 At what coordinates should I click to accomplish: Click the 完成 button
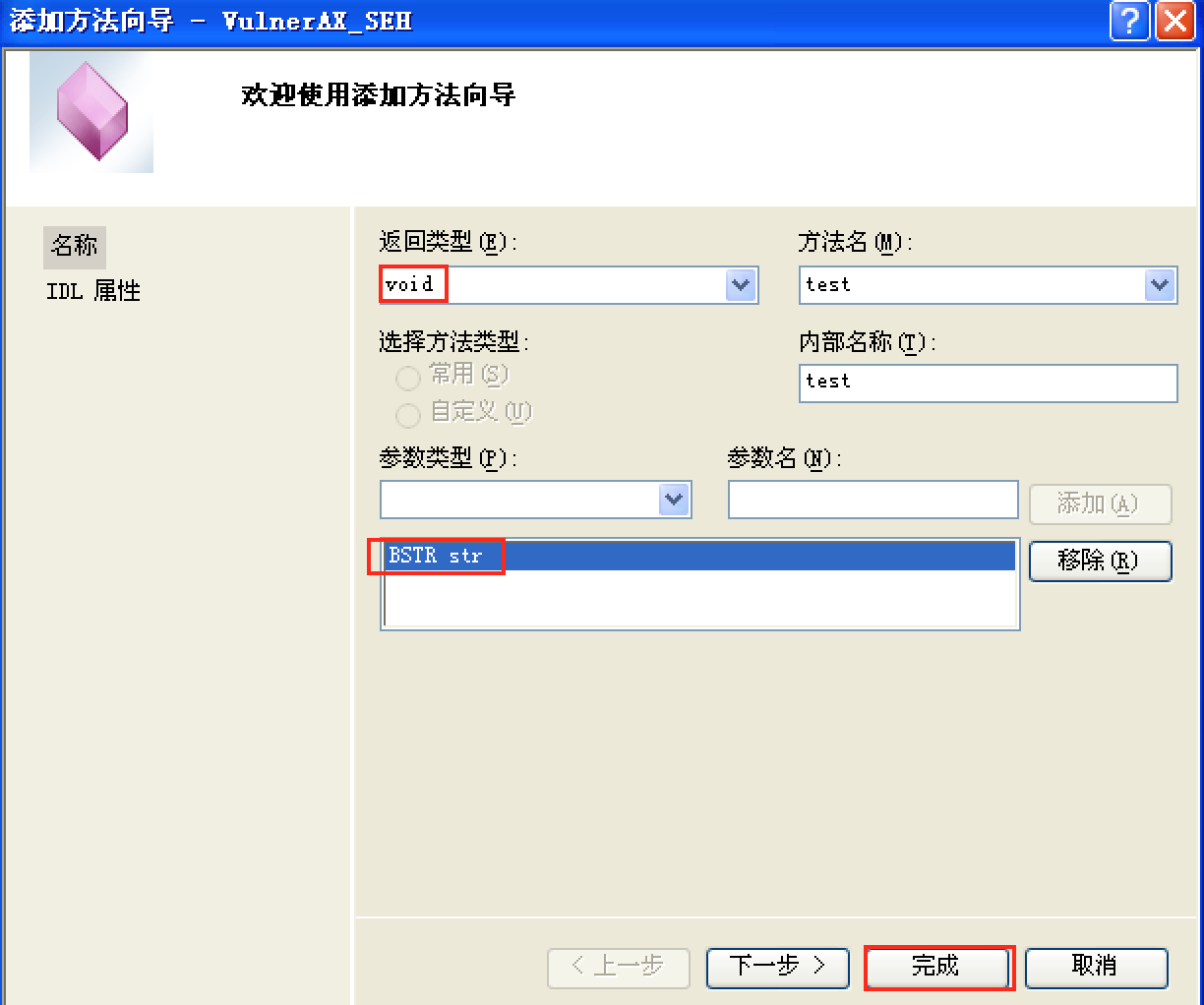tap(937, 968)
